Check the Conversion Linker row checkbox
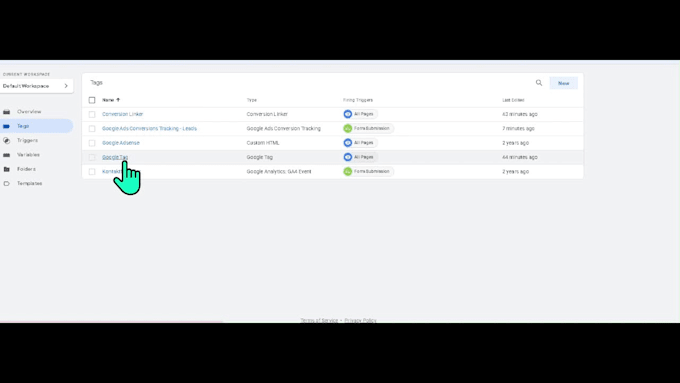Viewport: 680px width, 383px height. 92,115
